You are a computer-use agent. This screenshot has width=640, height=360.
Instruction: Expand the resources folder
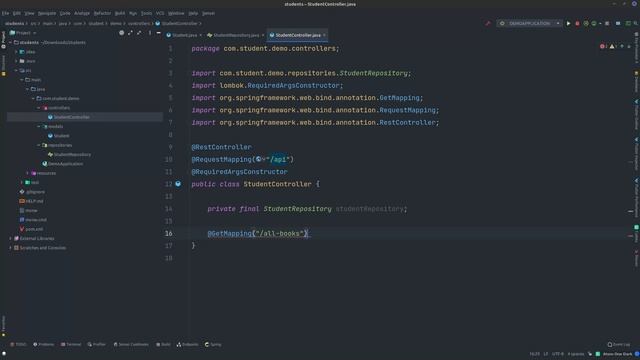(28, 173)
